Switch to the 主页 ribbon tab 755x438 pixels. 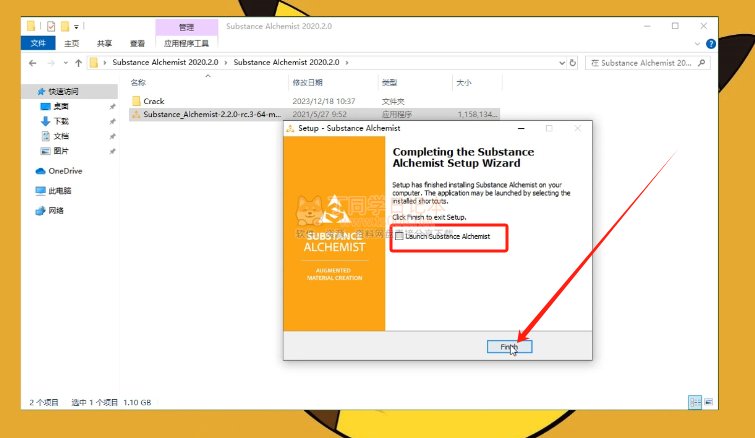click(72, 43)
